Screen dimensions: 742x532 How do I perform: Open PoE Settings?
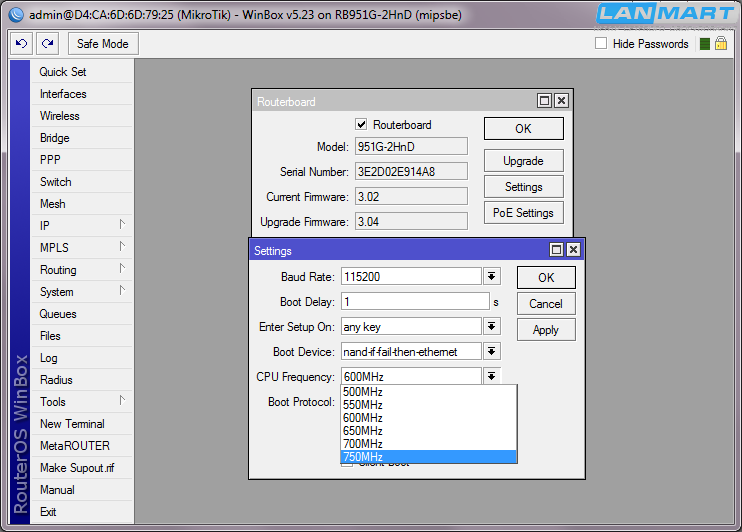coord(523,213)
